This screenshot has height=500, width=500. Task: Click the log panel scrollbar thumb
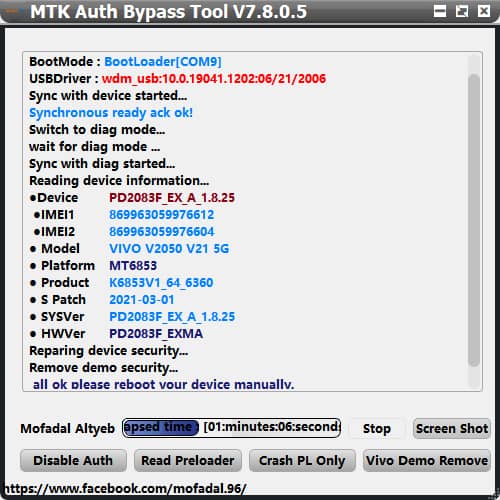pos(474,220)
